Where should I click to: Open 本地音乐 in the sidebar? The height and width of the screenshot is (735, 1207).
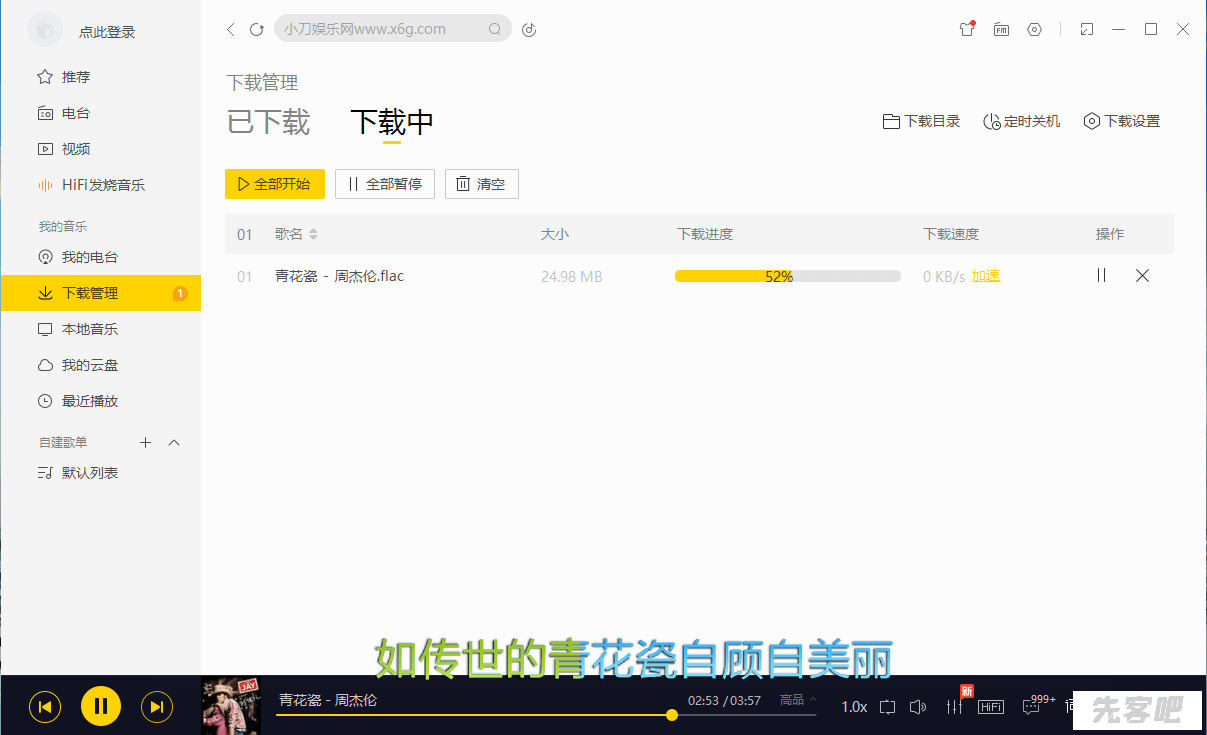point(90,329)
